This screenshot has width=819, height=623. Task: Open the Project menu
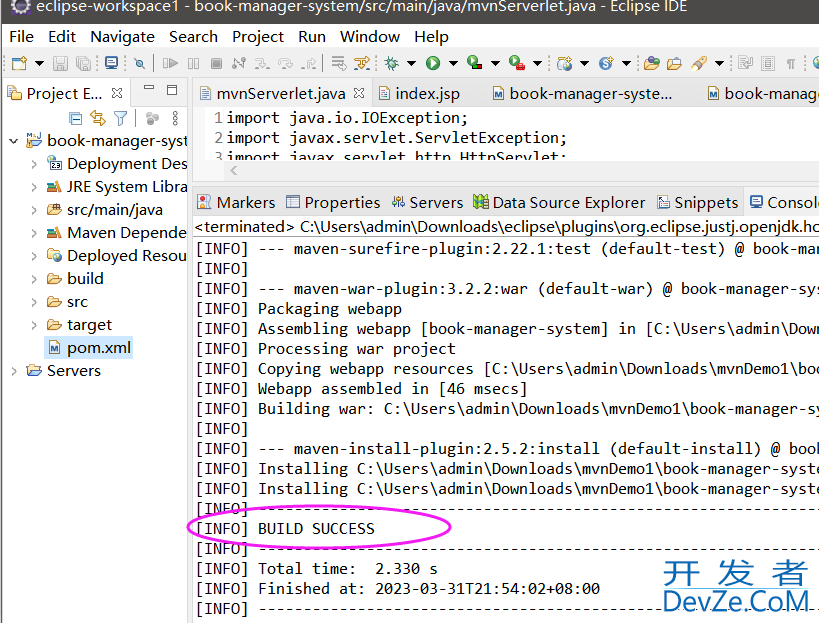coord(258,37)
